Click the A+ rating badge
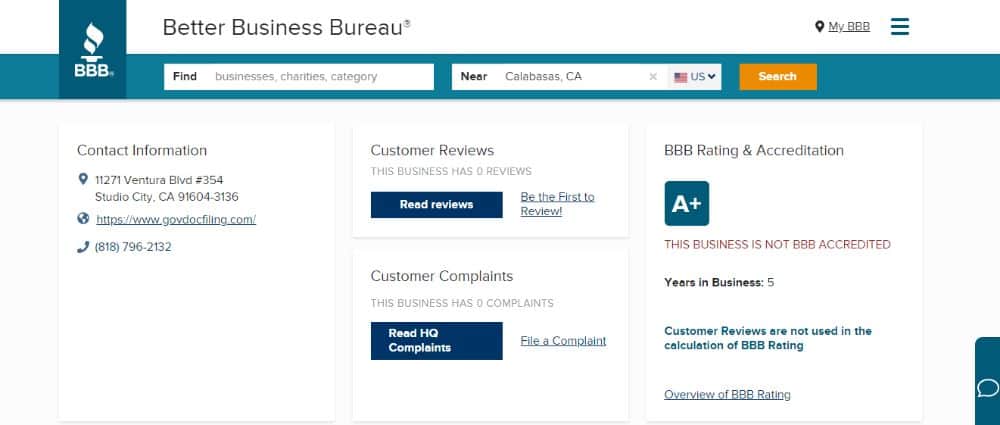 (x=686, y=204)
